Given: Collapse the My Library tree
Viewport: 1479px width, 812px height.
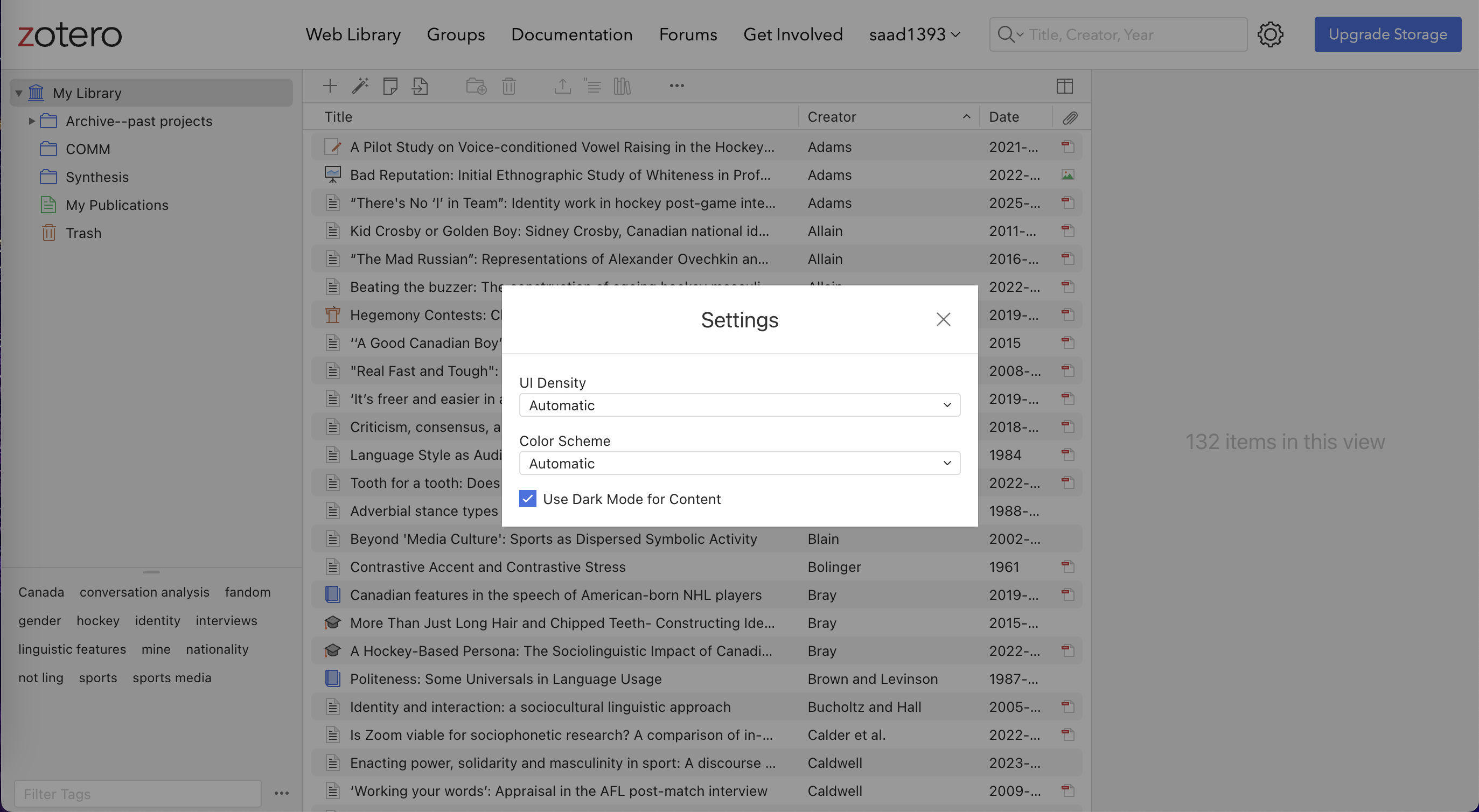Looking at the screenshot, I should coord(19,93).
